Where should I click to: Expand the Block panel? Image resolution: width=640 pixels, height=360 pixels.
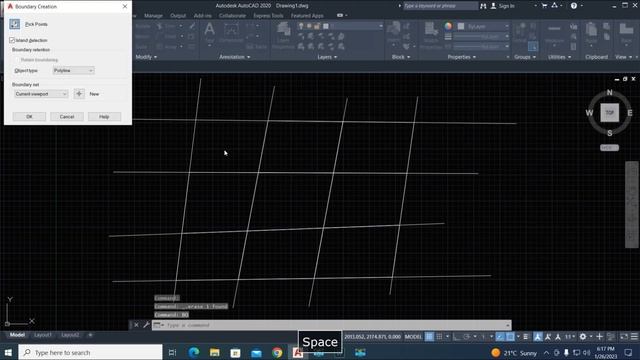pos(401,57)
